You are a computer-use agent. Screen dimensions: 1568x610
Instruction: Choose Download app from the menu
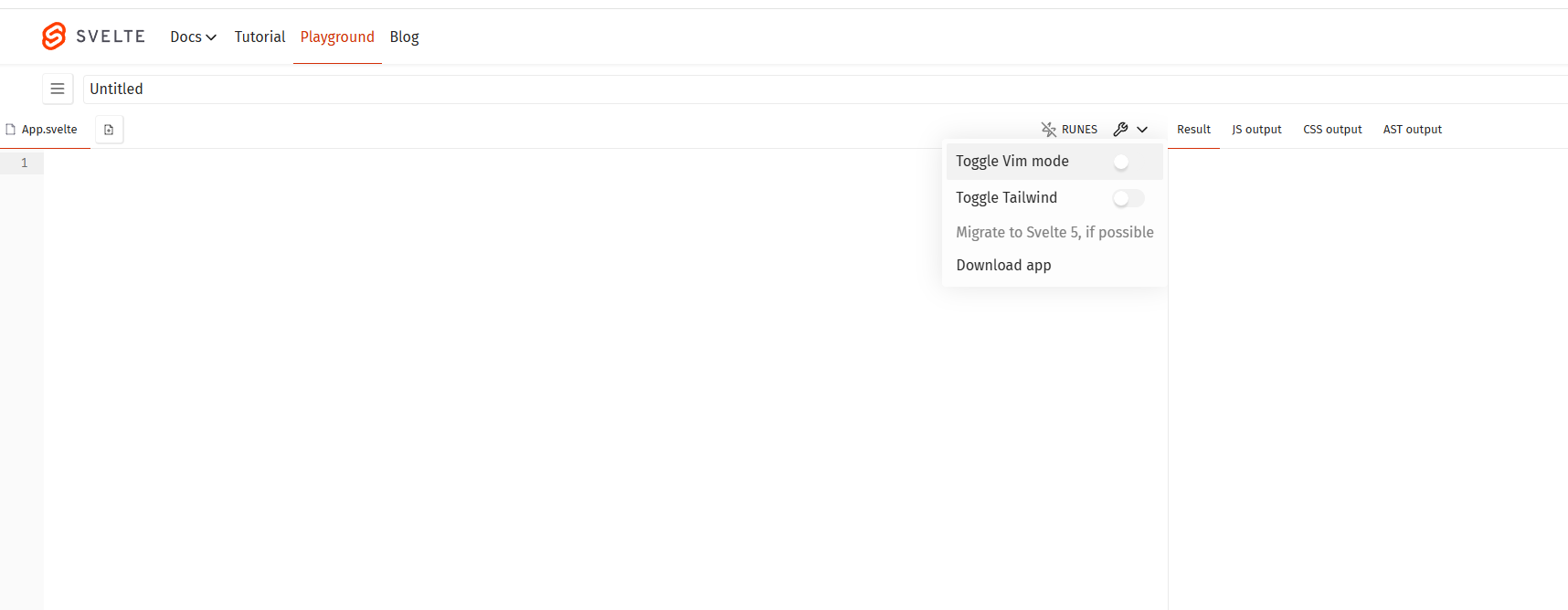click(x=1003, y=265)
